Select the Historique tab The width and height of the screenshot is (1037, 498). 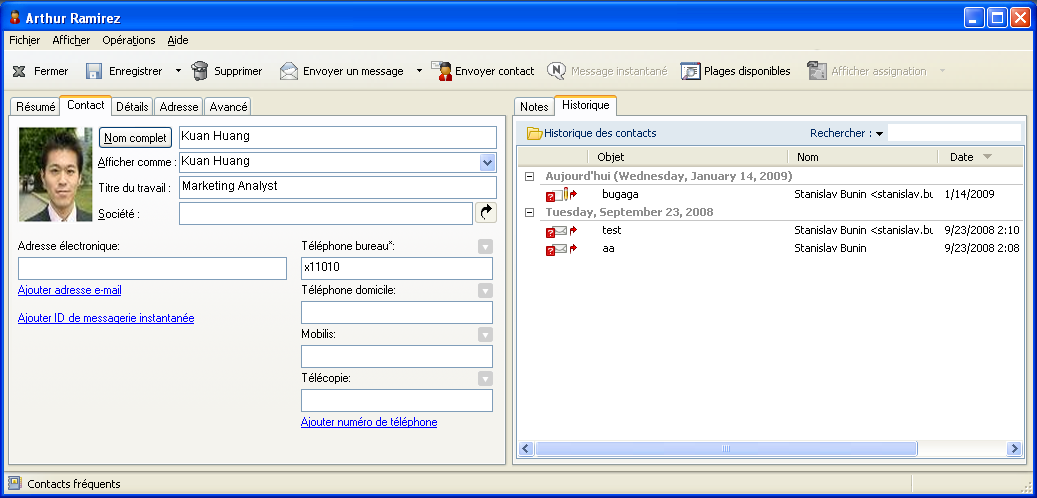(585, 105)
